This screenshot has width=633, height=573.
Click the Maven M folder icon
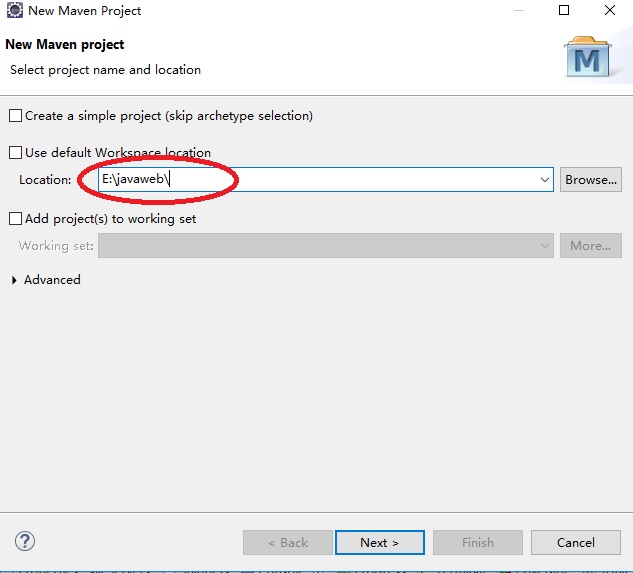(587, 57)
